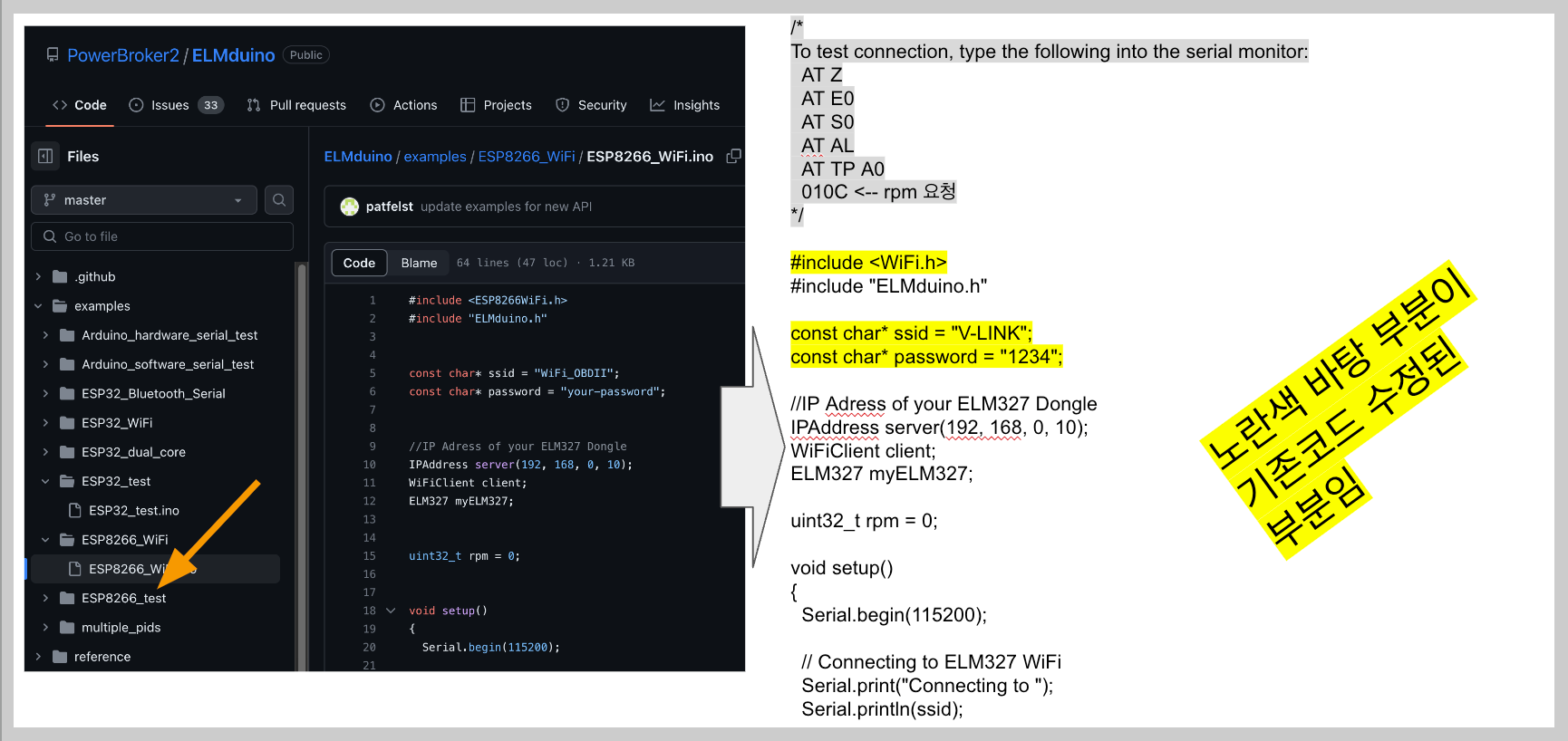Collapse the ESP32_test folder chevron
The width and height of the screenshot is (1568, 741).
click(45, 481)
